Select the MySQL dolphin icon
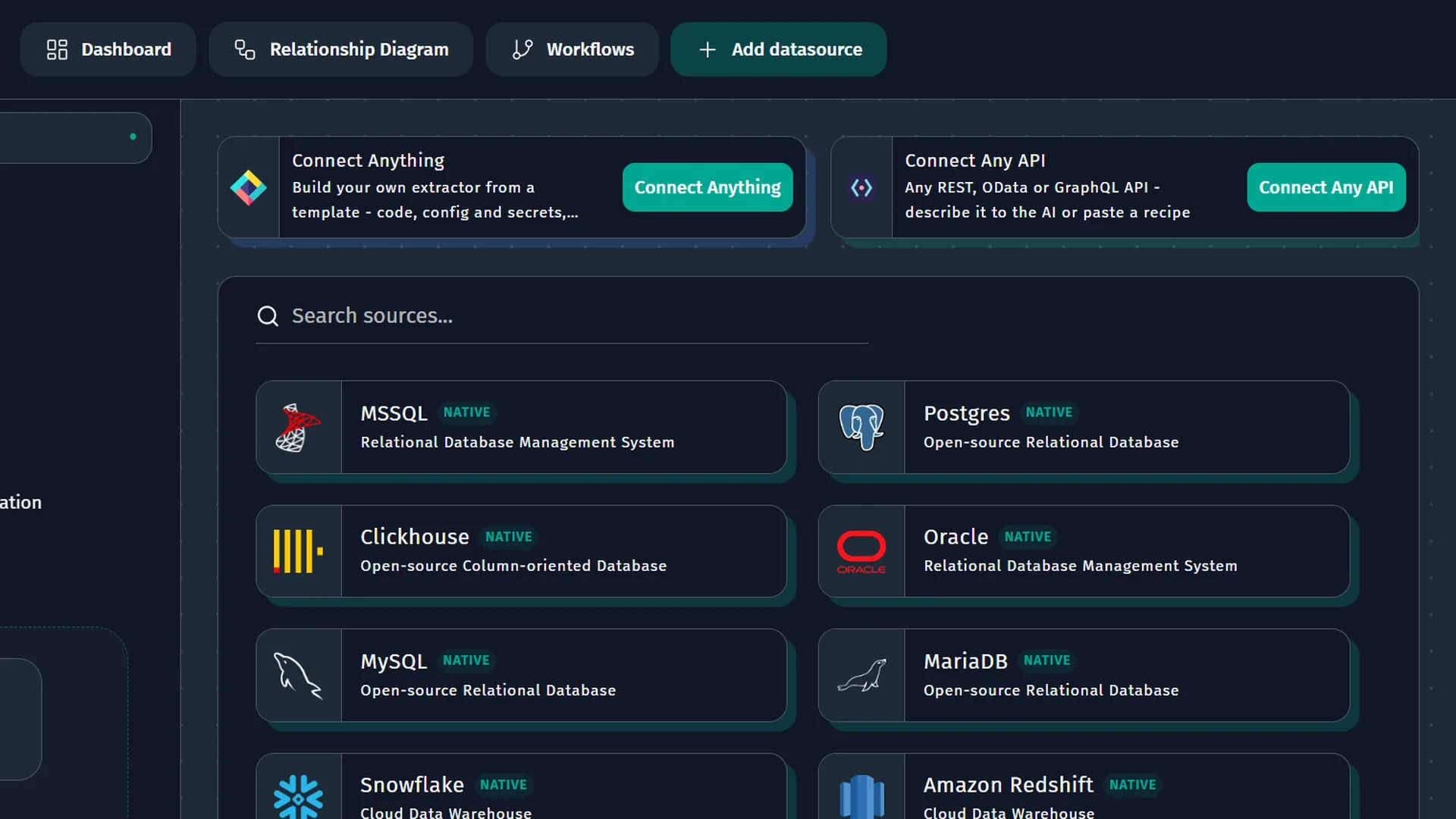 tap(298, 676)
